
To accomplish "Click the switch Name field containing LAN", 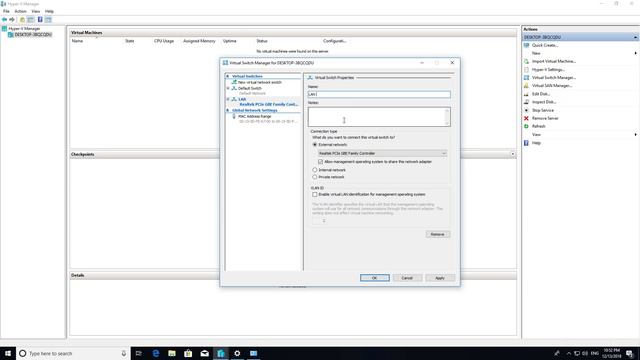I will (x=379, y=94).
